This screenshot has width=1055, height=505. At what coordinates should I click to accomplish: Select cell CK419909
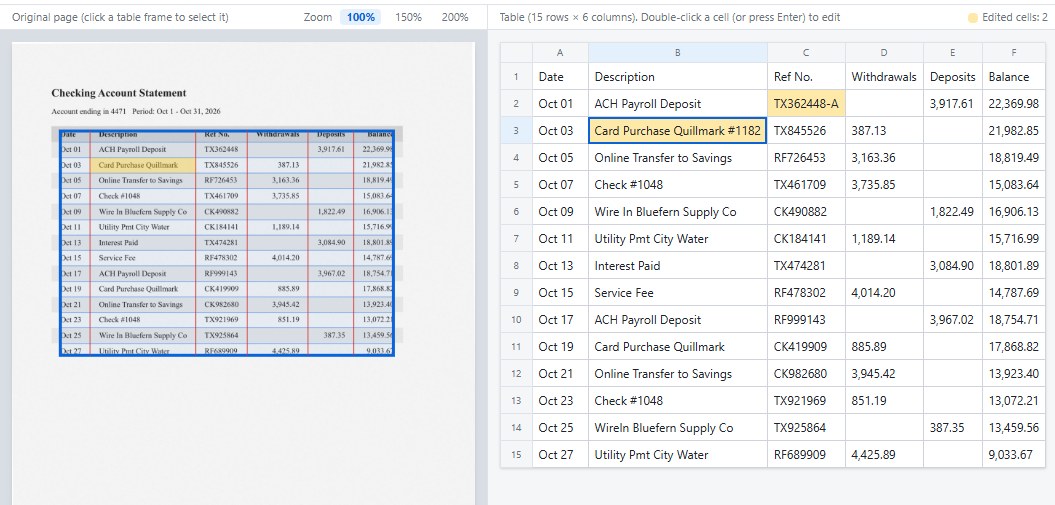tap(806, 346)
